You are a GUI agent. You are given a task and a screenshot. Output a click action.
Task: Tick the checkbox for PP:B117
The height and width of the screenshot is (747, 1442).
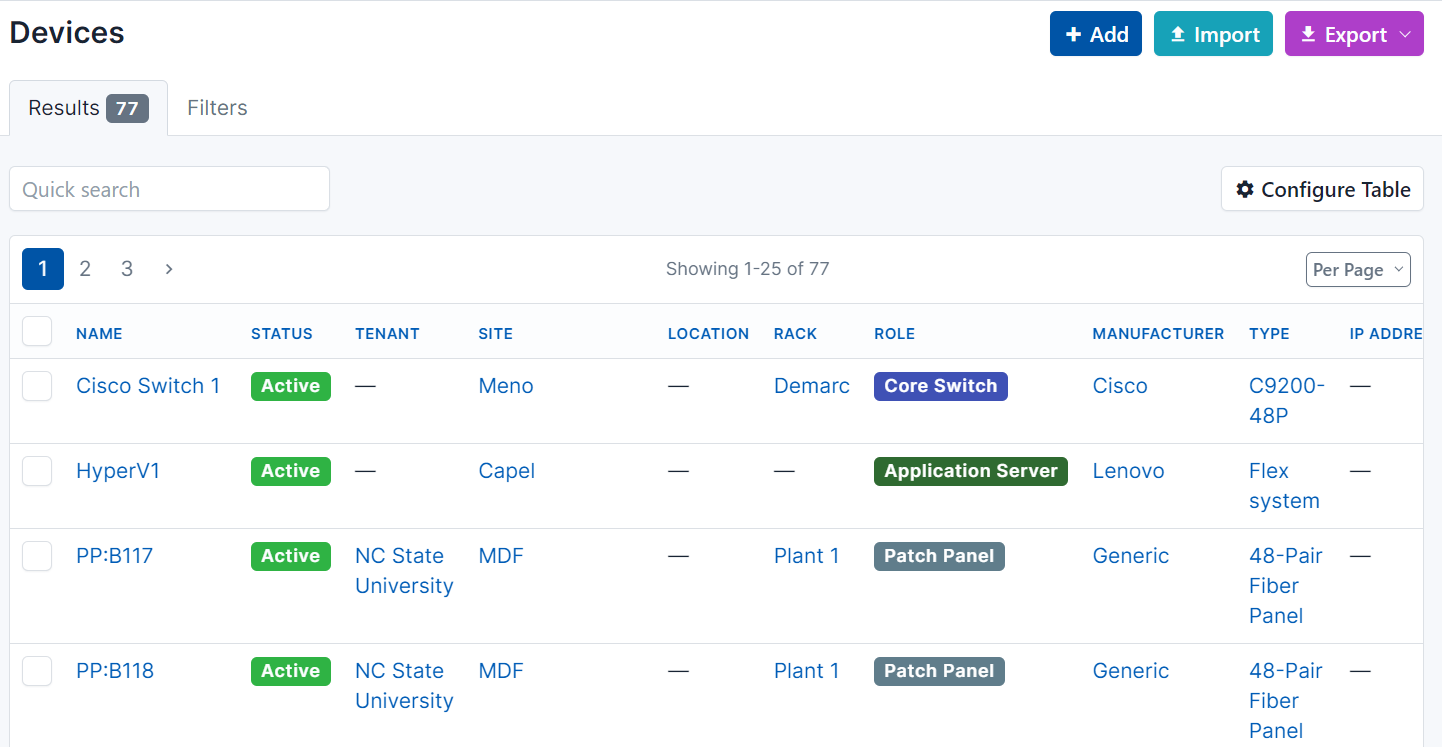37,556
